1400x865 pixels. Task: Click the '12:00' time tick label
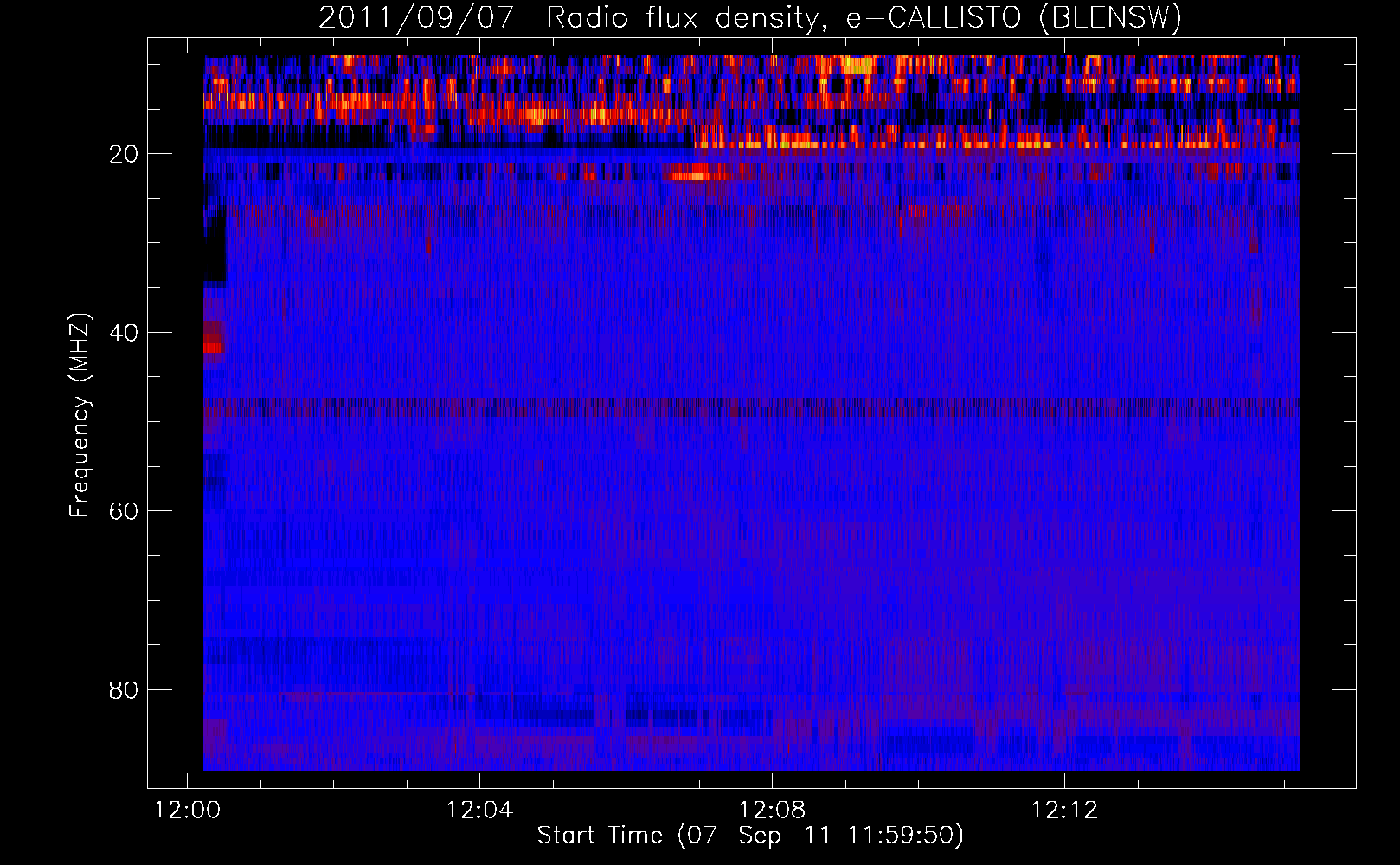(187, 811)
